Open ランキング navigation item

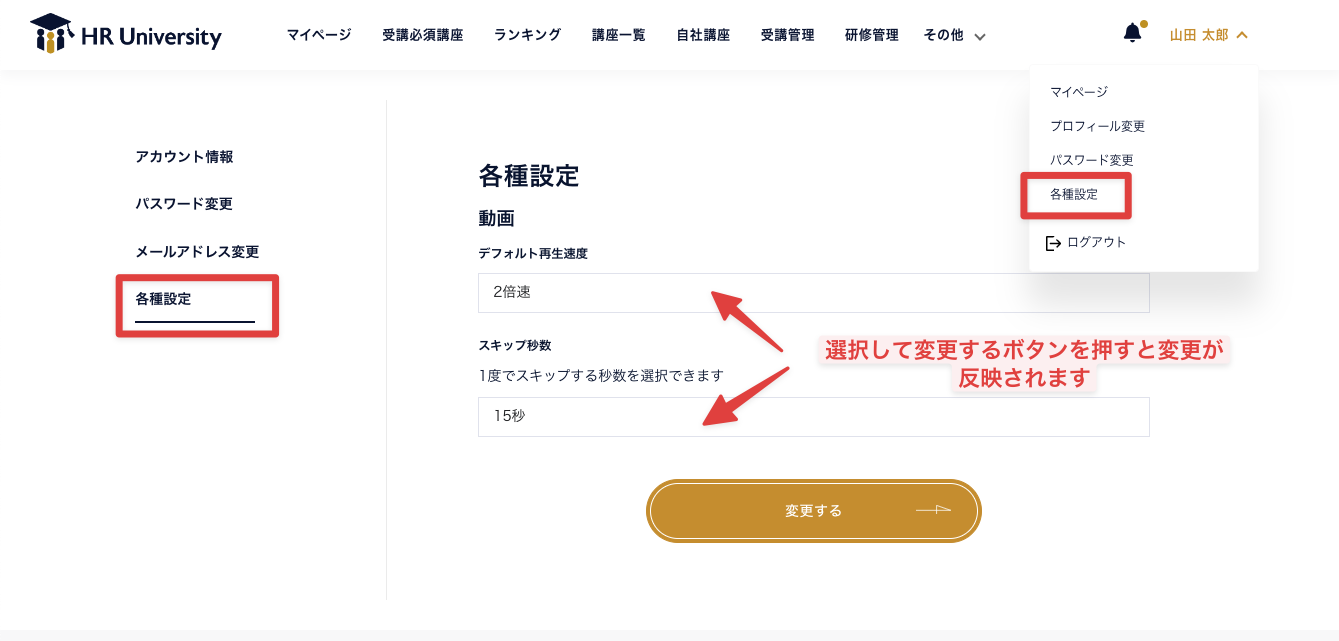point(527,35)
